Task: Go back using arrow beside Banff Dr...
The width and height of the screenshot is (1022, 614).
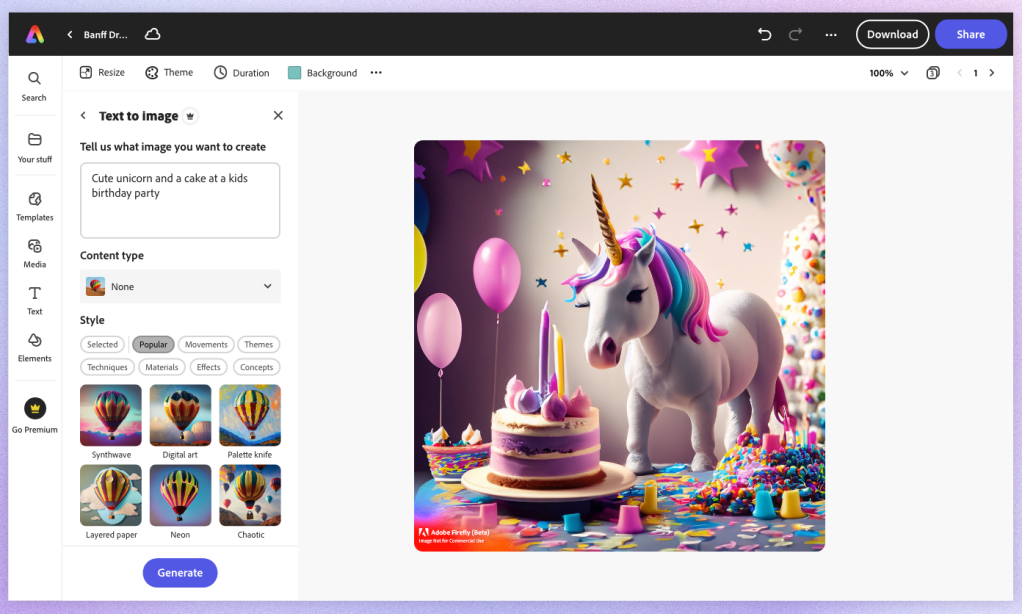Action: pyautogui.click(x=70, y=35)
